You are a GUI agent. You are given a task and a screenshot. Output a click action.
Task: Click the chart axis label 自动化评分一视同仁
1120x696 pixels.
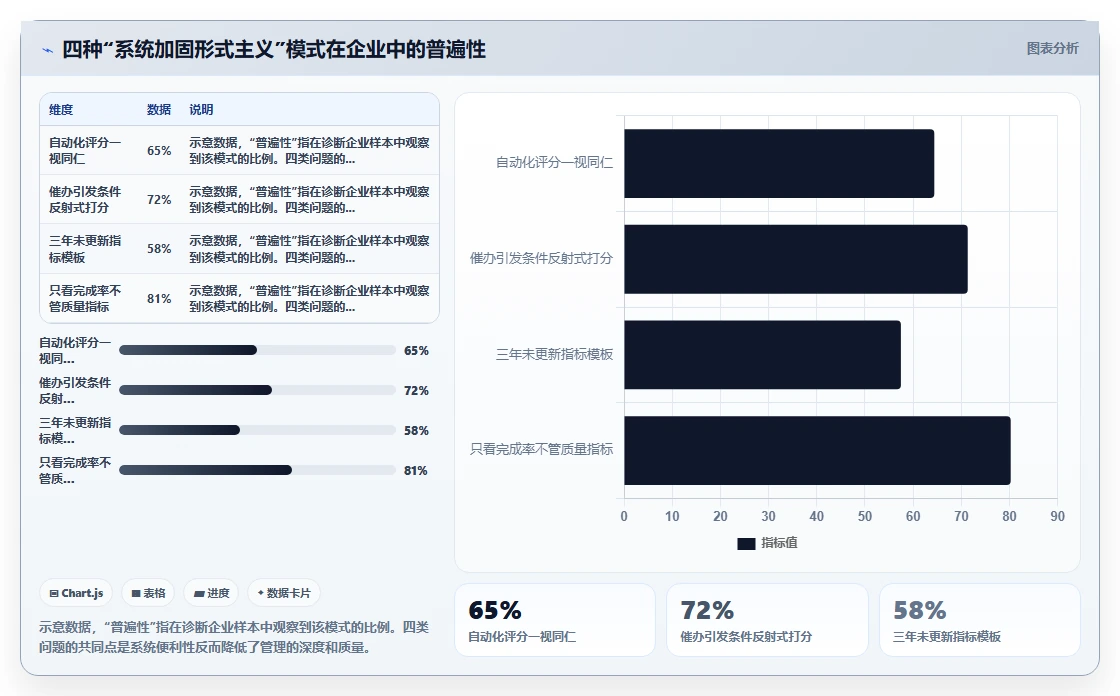[554, 163]
